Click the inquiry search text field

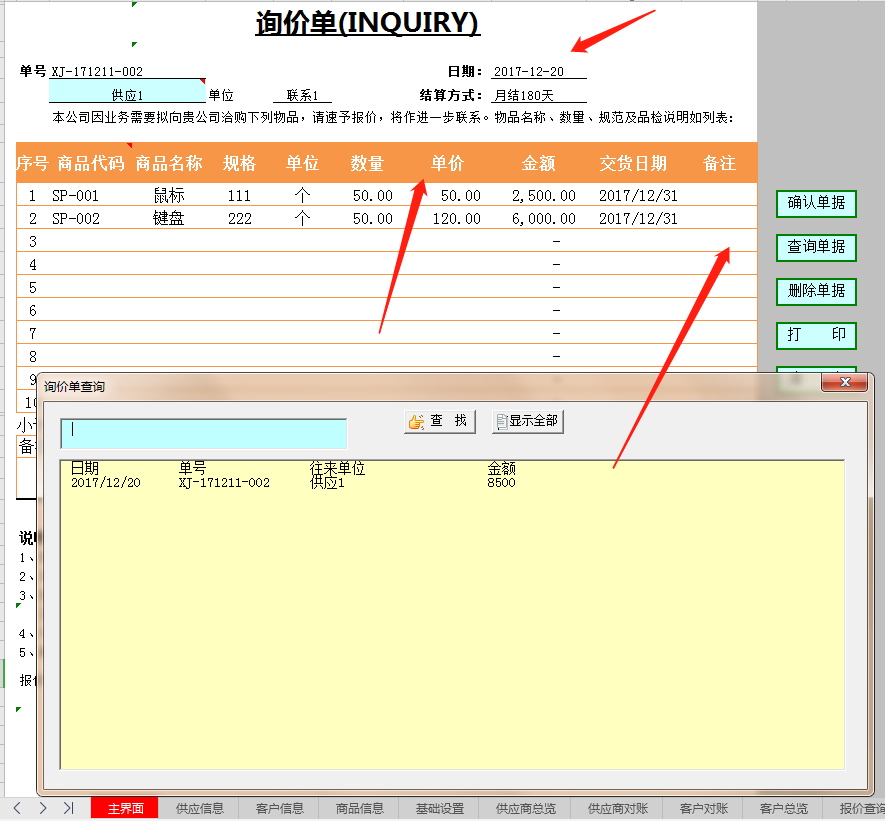click(203, 433)
